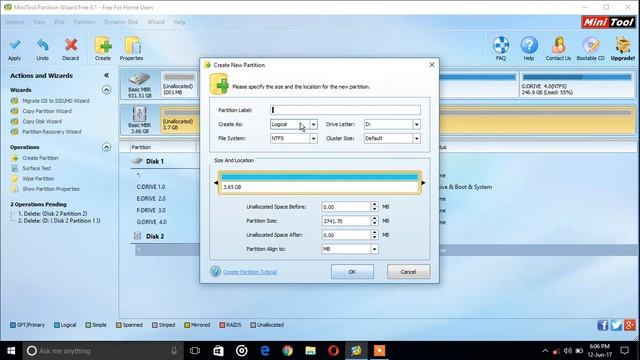Open Microsoft Edge from taskbar
The image size is (640, 360).
click(265, 351)
